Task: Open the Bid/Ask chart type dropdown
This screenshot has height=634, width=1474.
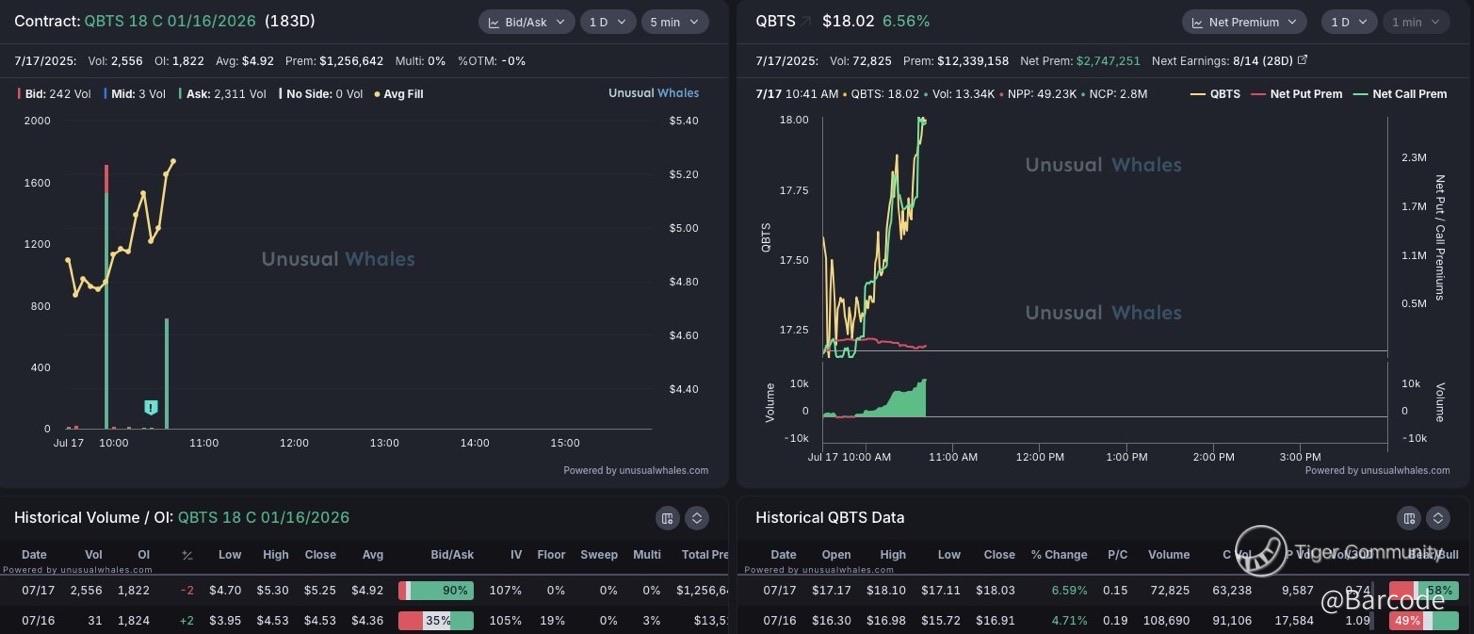Action: point(526,22)
